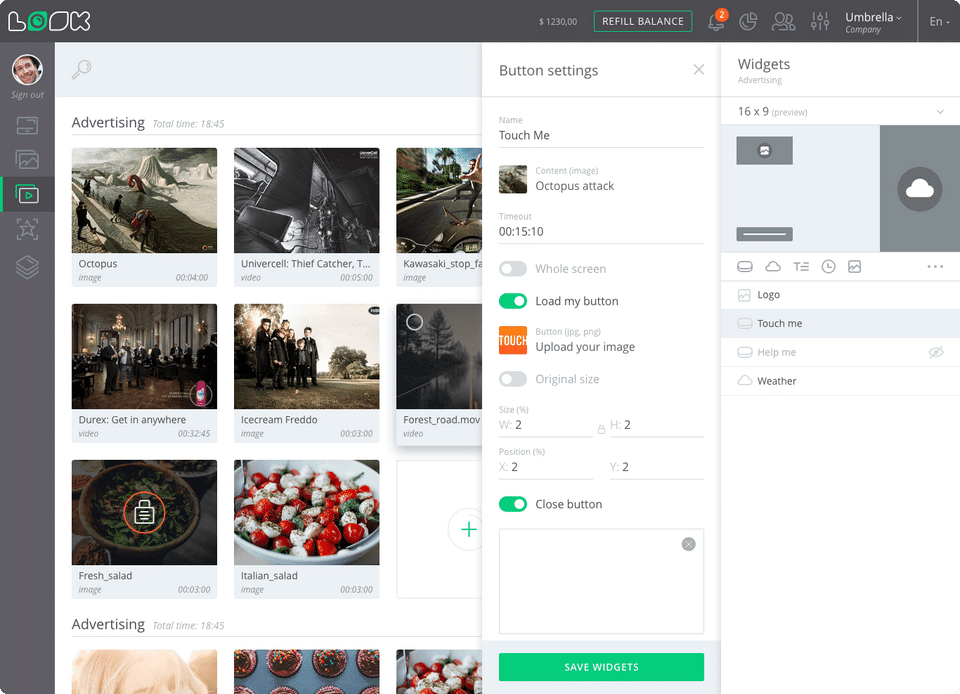Disable the Load my button toggle
The width and height of the screenshot is (960, 694).
(x=512, y=301)
